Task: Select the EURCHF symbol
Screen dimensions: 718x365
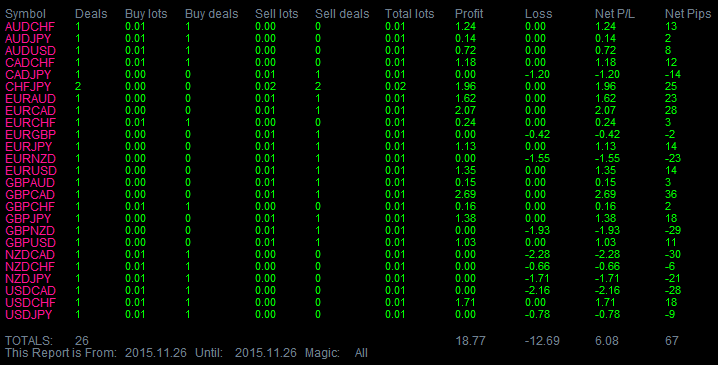Action: click(30, 122)
